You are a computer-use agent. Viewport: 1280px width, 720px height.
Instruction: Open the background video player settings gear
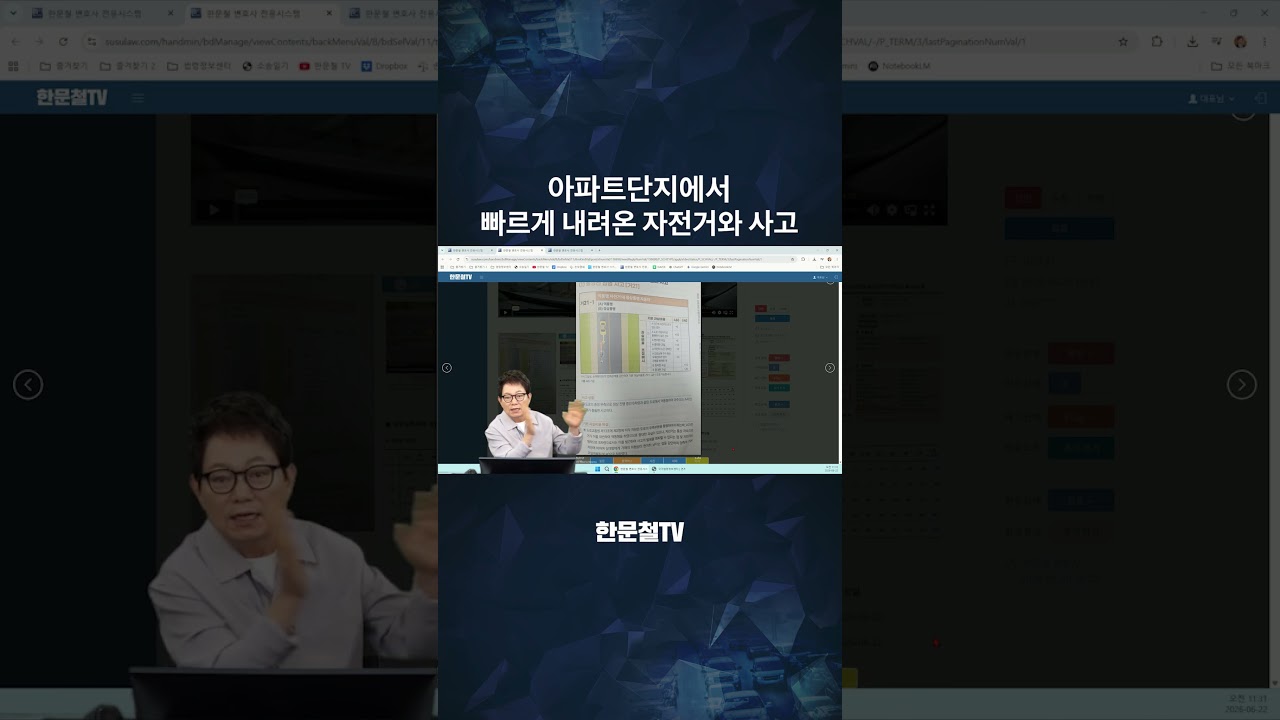point(892,210)
